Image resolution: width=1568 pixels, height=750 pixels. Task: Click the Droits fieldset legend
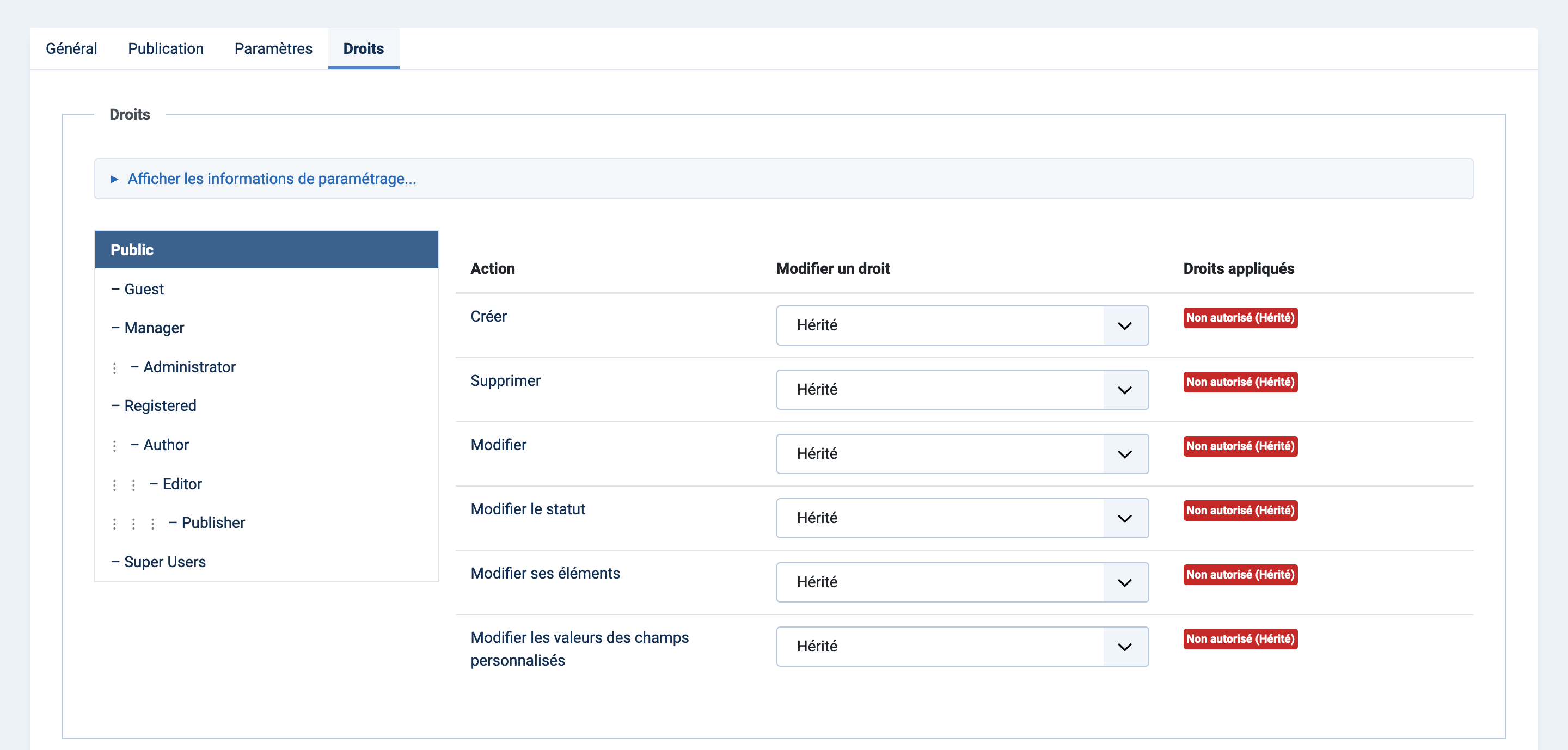(130, 114)
